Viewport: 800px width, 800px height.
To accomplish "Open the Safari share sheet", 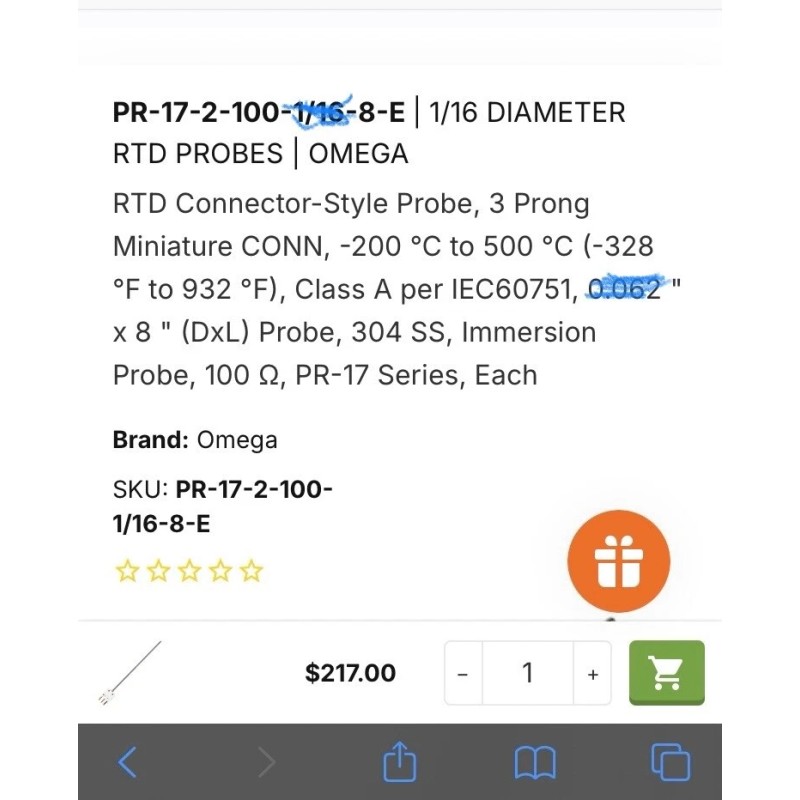I will pos(399,763).
